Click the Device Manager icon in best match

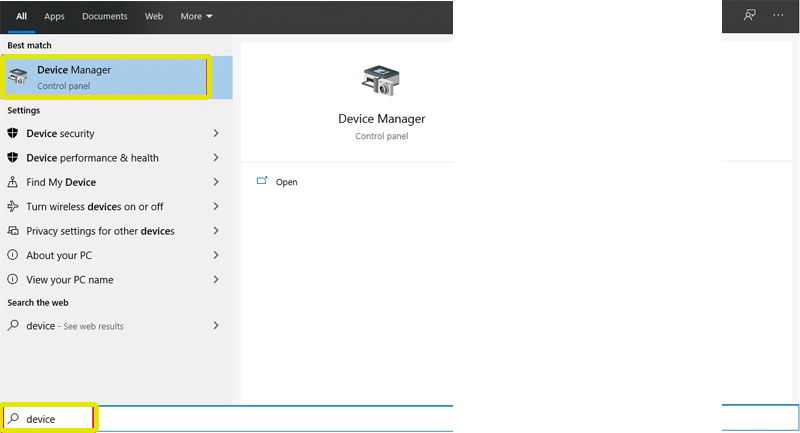(18, 76)
